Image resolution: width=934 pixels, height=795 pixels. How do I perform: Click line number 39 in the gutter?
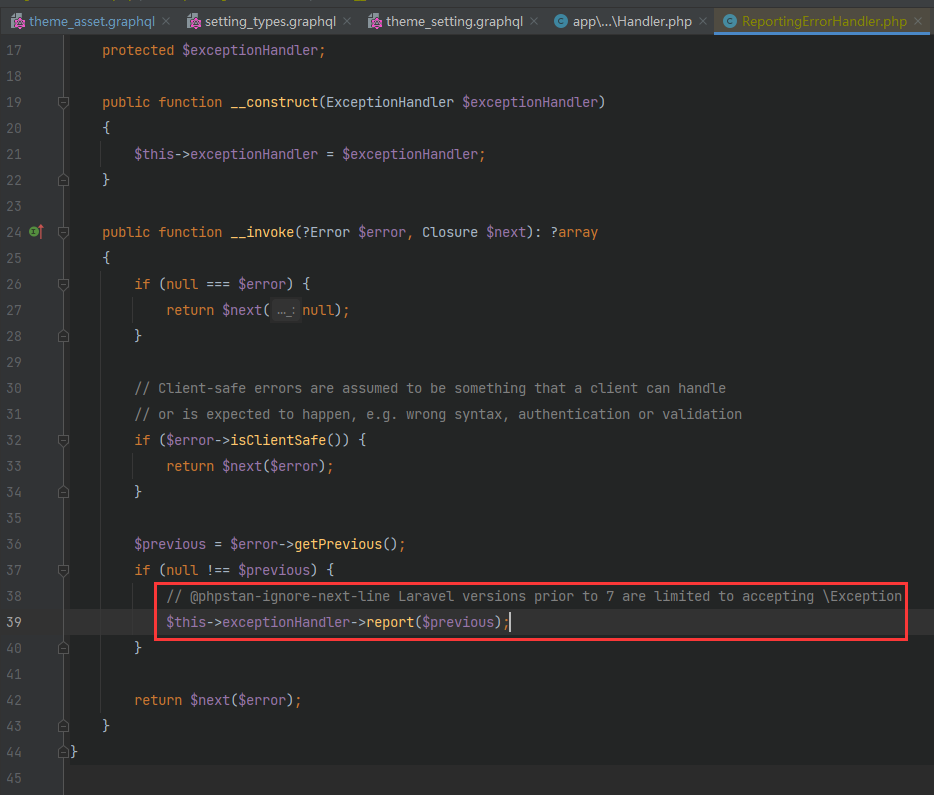14,622
